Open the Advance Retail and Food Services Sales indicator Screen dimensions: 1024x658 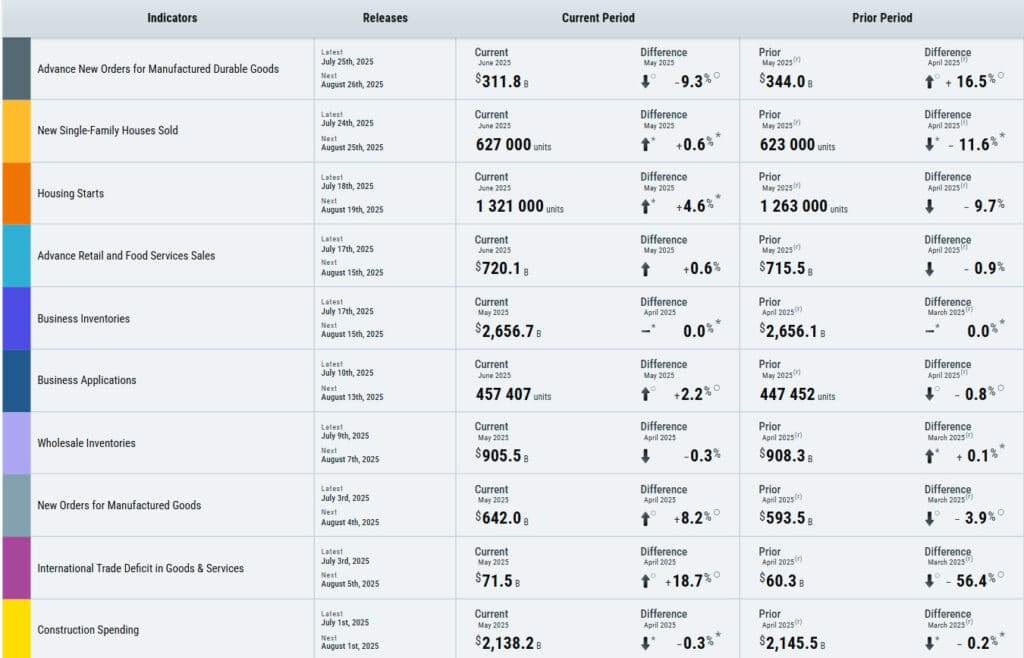pos(126,256)
